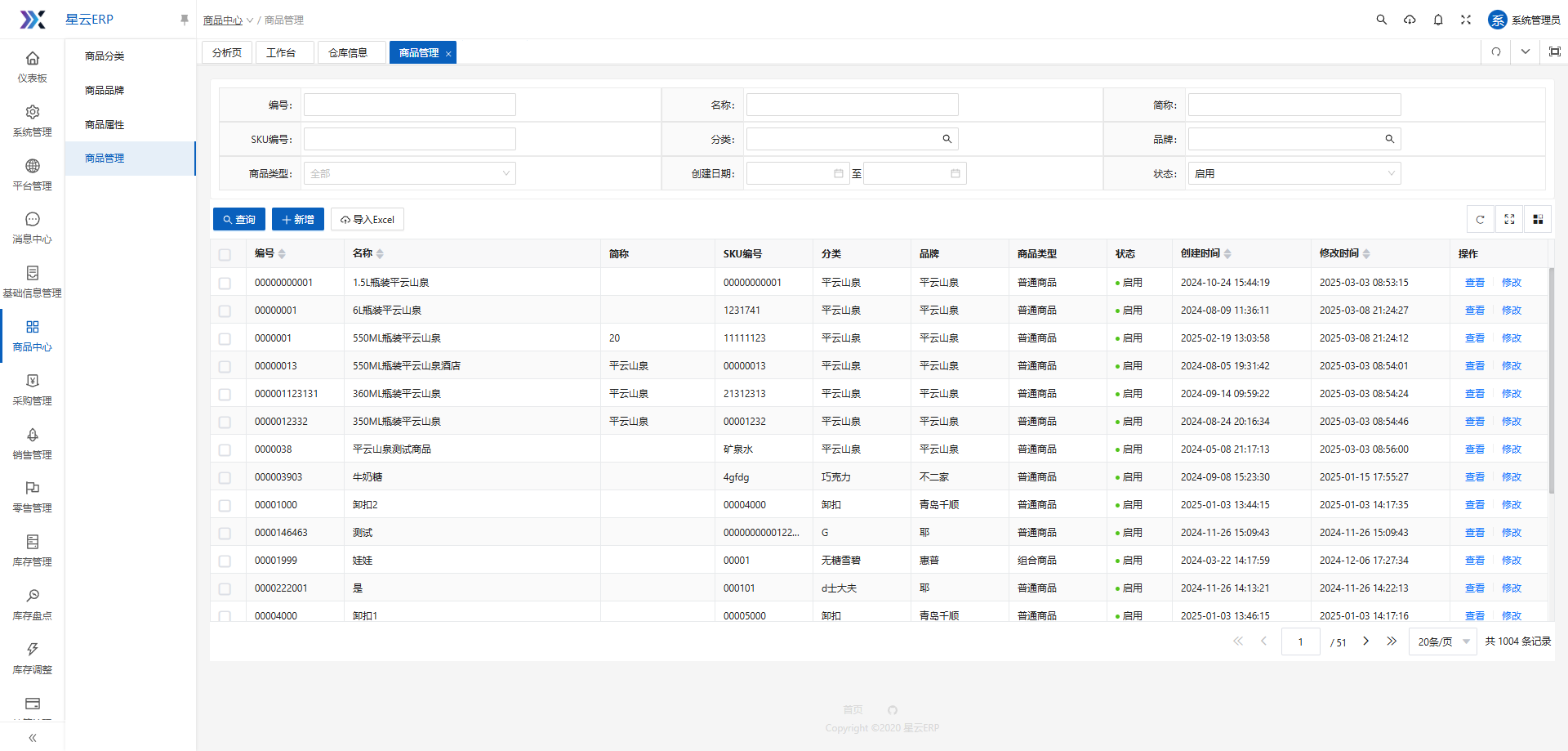Open the 仪表板 dashboard sidebar icon
This screenshot has height=751, width=1568.
click(32, 66)
